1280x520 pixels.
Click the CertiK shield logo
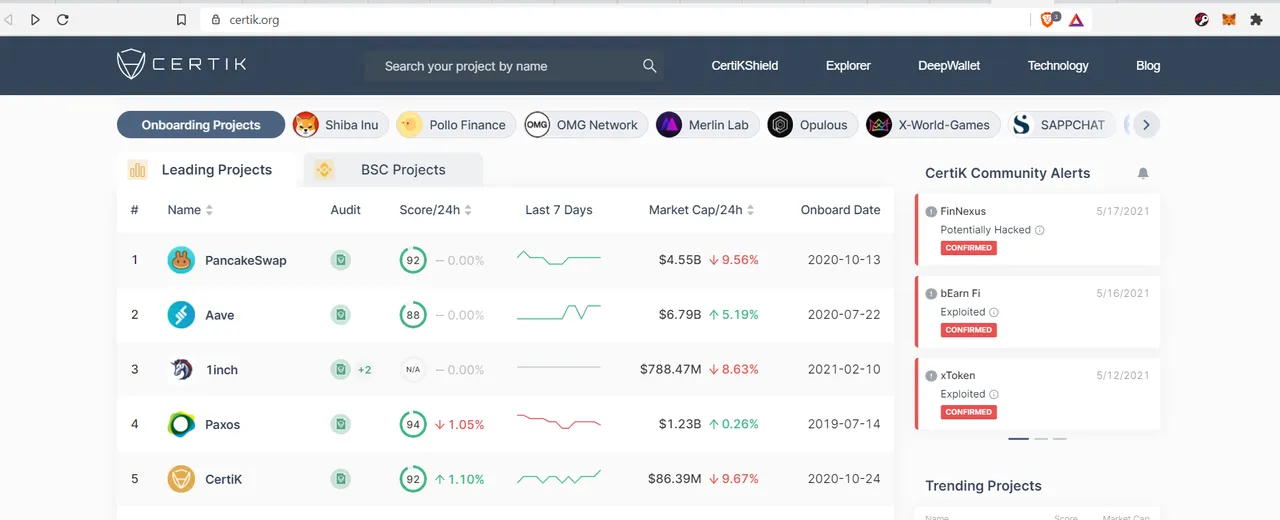(131, 65)
